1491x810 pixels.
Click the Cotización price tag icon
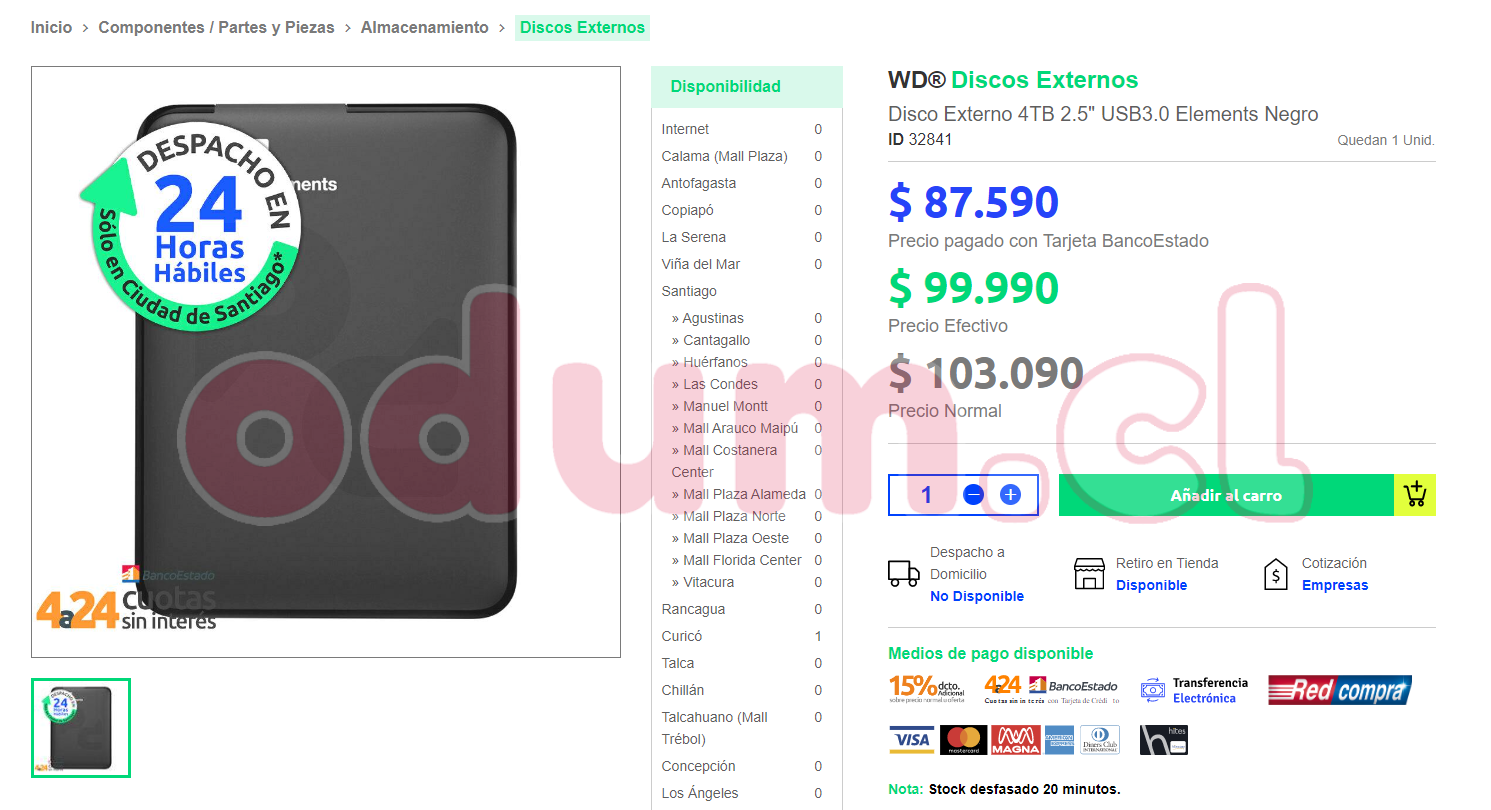pyautogui.click(x=1276, y=574)
